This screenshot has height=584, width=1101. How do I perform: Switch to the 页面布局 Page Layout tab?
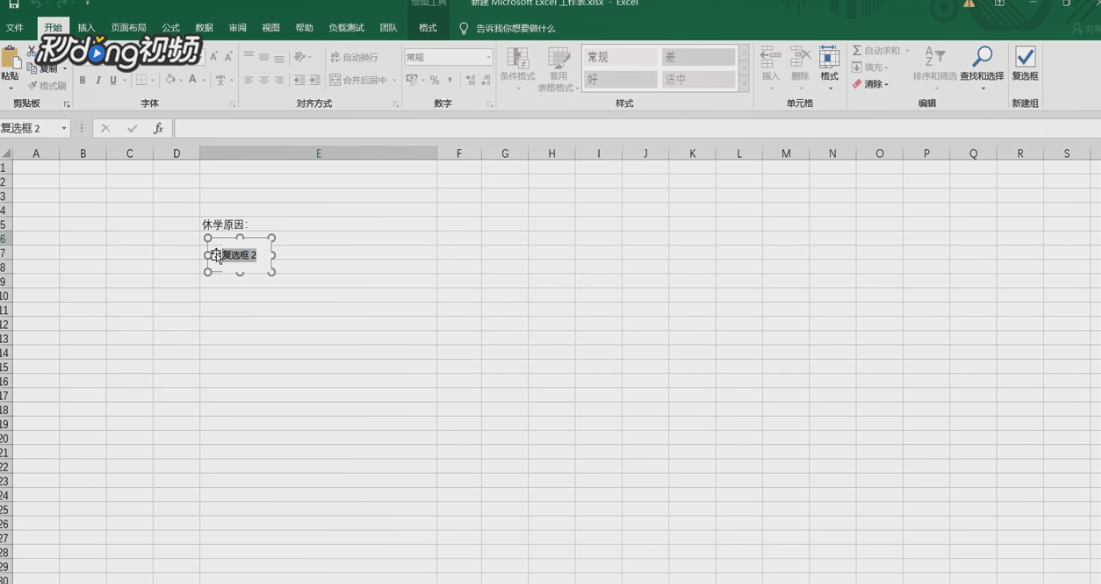coord(128,28)
